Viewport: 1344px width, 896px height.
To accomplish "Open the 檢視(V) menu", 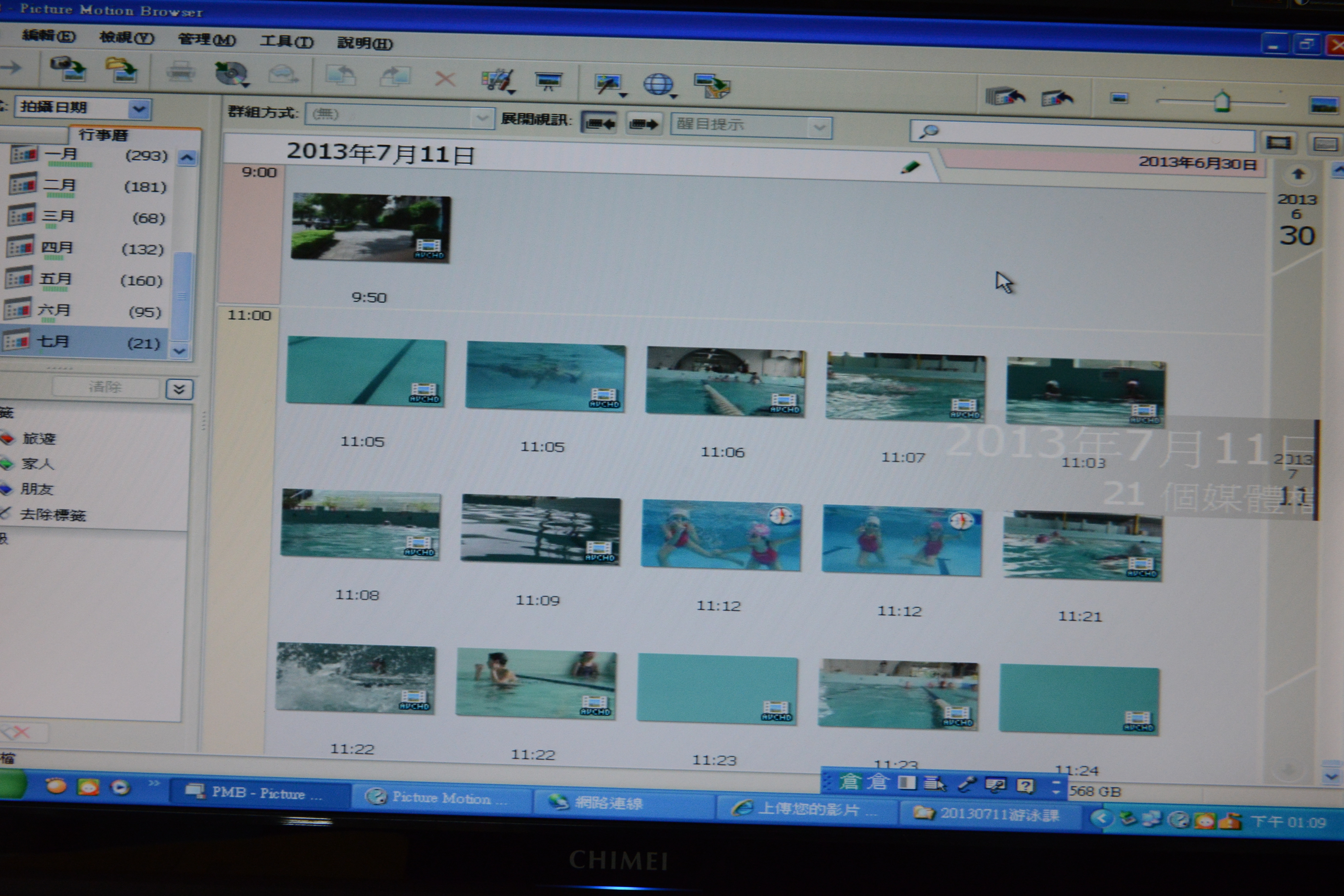I will pyautogui.click(x=126, y=38).
